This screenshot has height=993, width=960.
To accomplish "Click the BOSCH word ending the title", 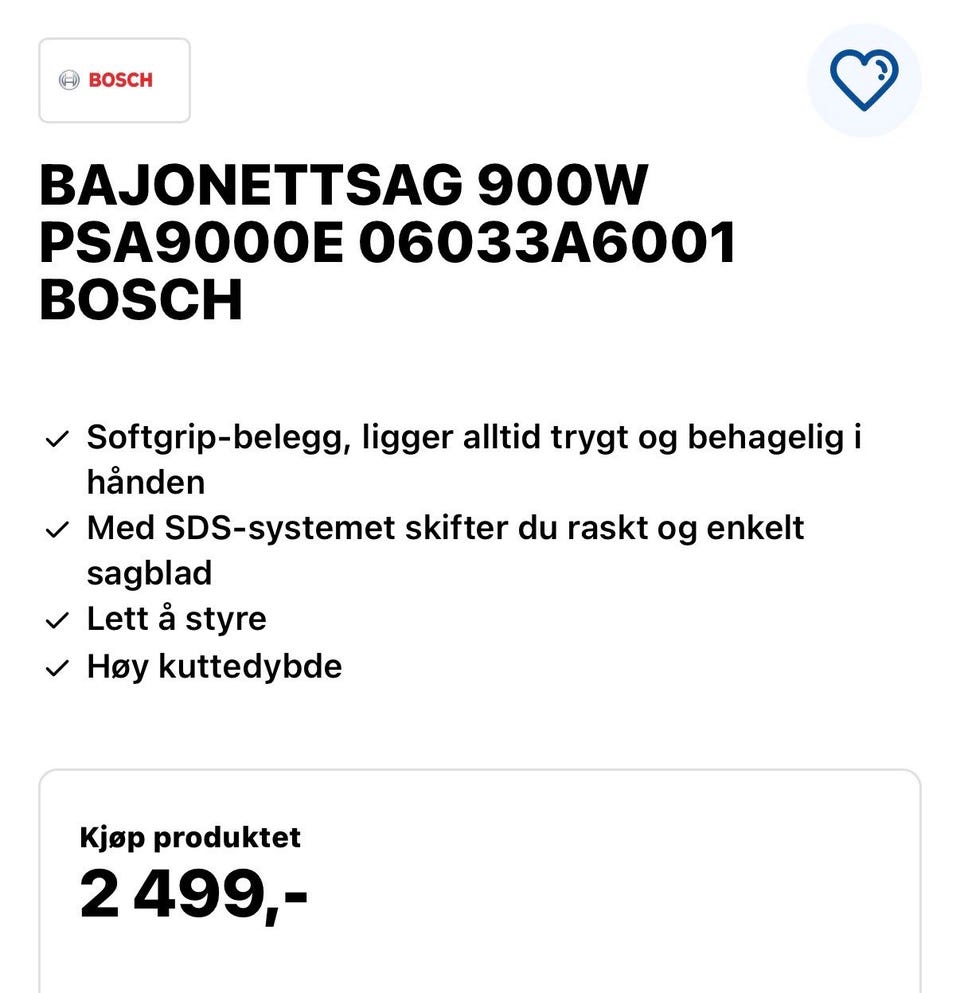I will coord(141,300).
